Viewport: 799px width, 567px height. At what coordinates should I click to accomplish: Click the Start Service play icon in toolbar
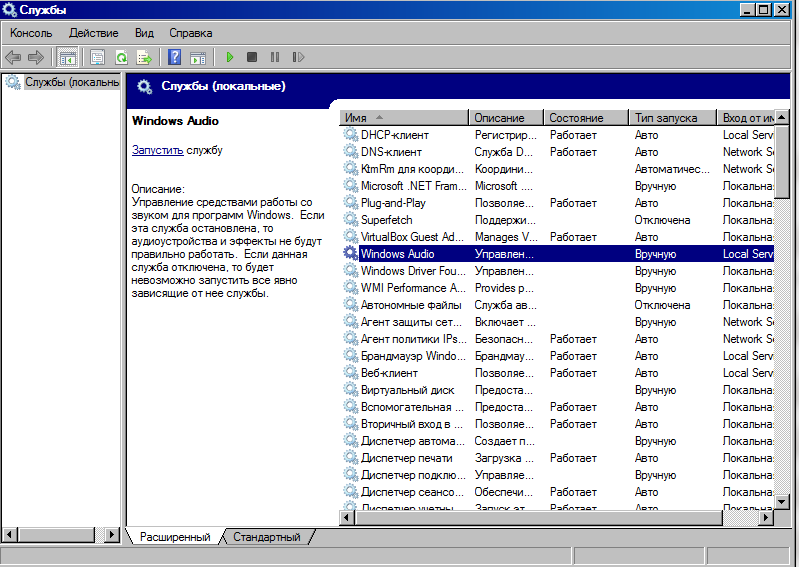pyautogui.click(x=230, y=58)
